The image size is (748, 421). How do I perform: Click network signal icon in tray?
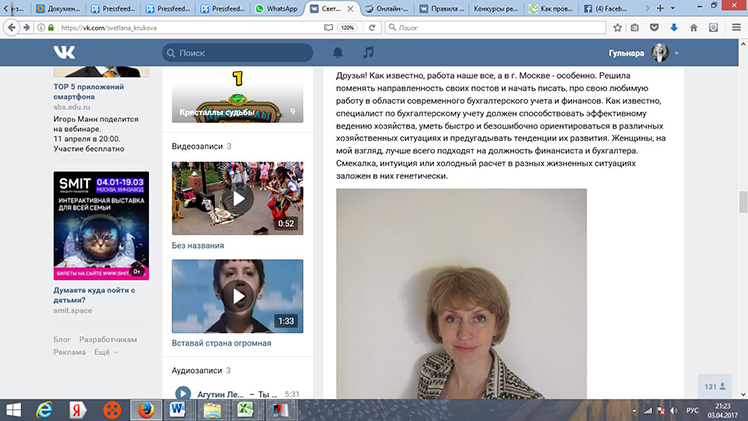pos(648,411)
